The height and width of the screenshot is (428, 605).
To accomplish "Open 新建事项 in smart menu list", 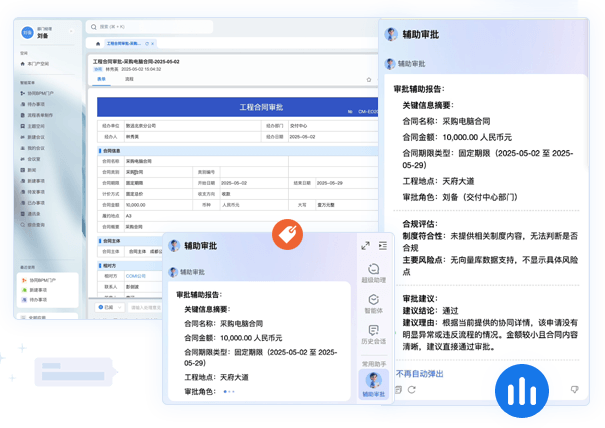I will 33,181.
